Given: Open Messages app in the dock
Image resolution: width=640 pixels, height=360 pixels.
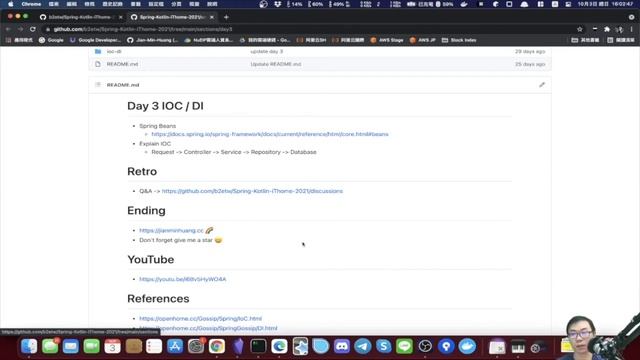Looking at the screenshot, I should pos(50,347).
